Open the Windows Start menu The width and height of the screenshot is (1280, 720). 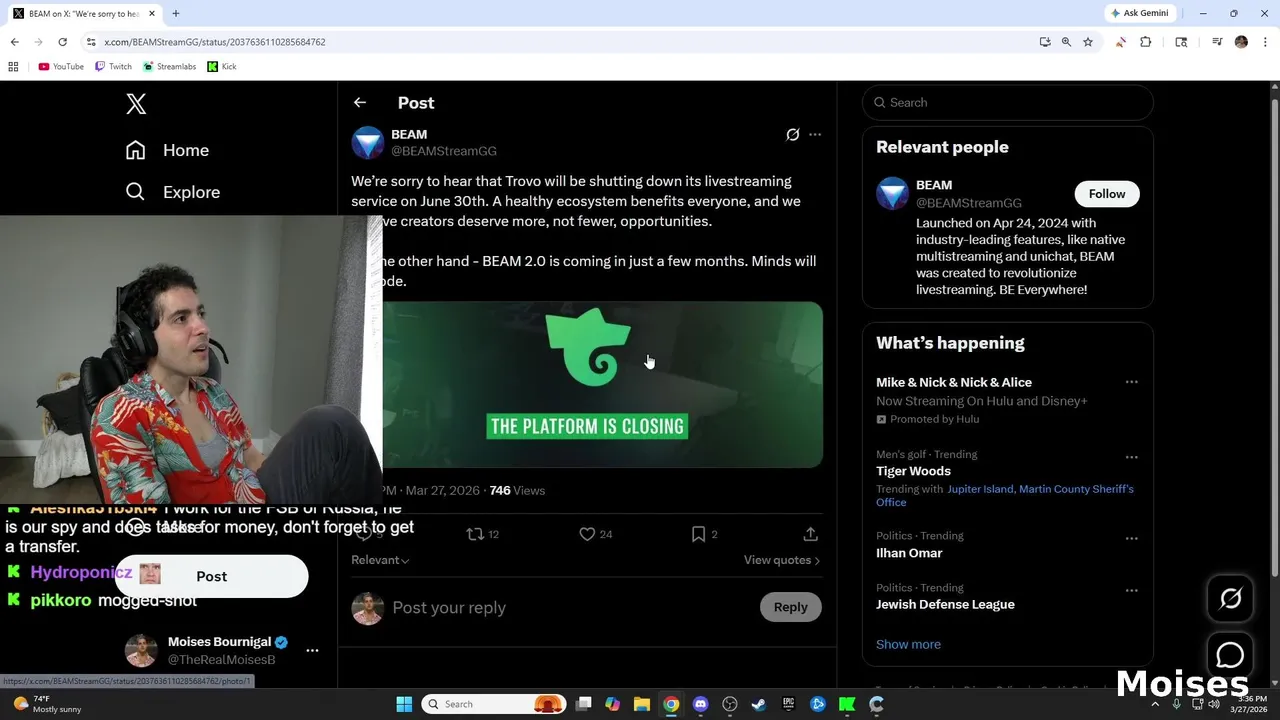click(x=404, y=704)
